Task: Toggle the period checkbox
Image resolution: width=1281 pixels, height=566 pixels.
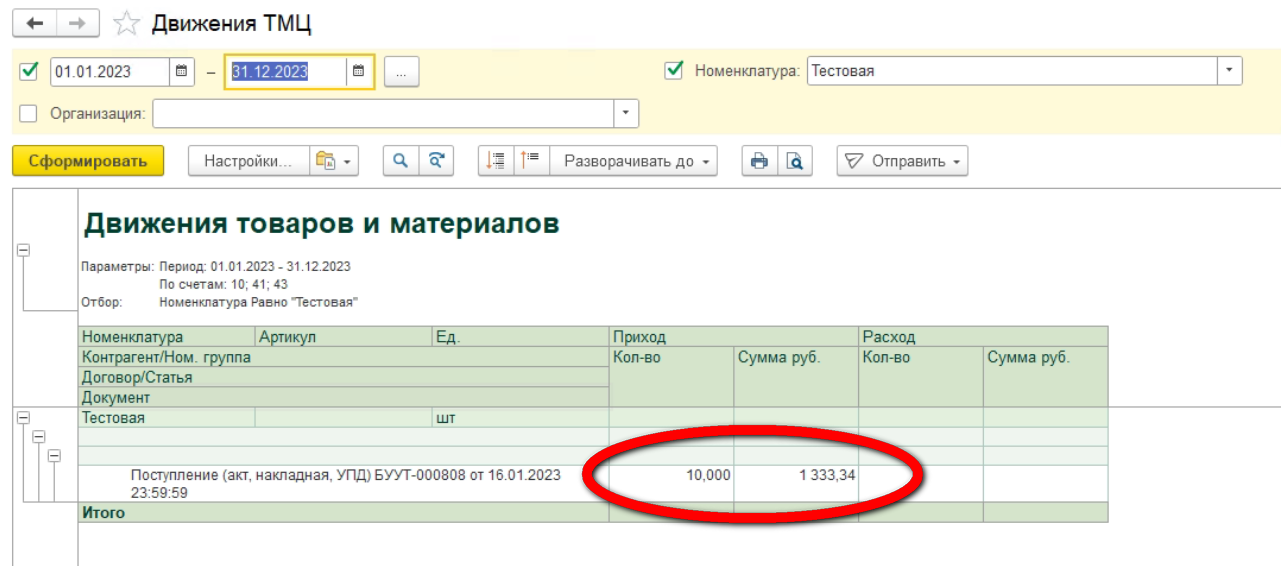Action: [29, 71]
